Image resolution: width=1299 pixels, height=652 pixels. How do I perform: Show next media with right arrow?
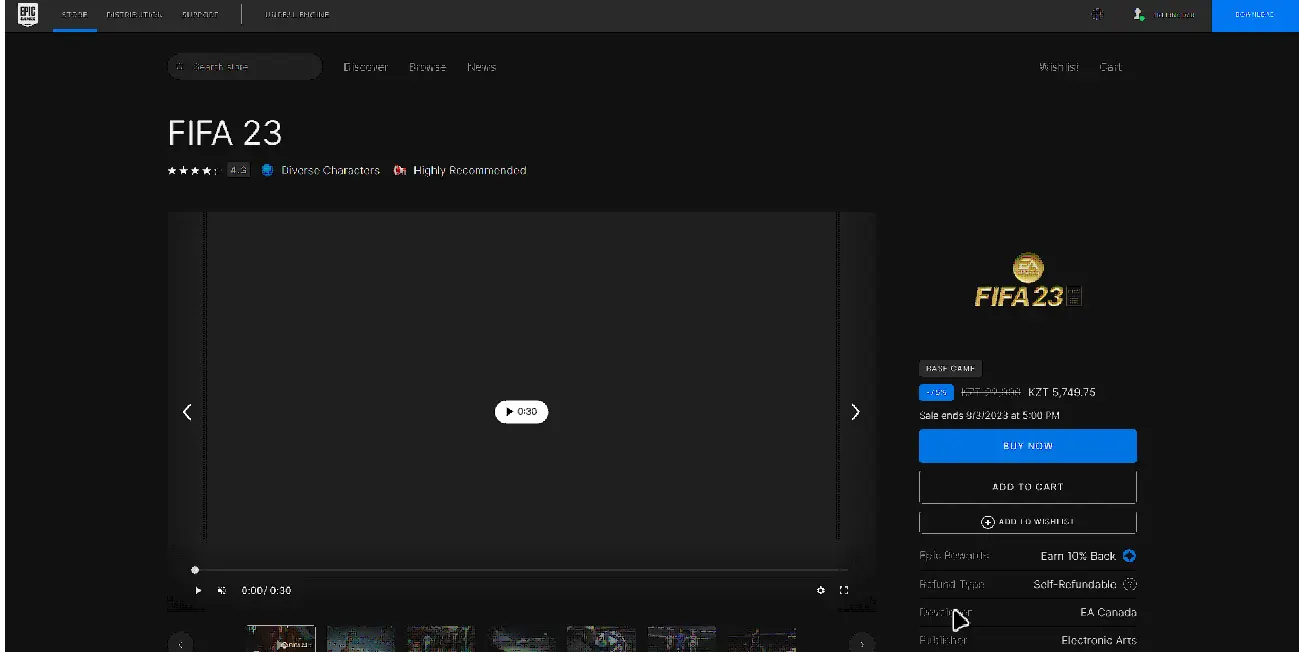[x=855, y=412]
